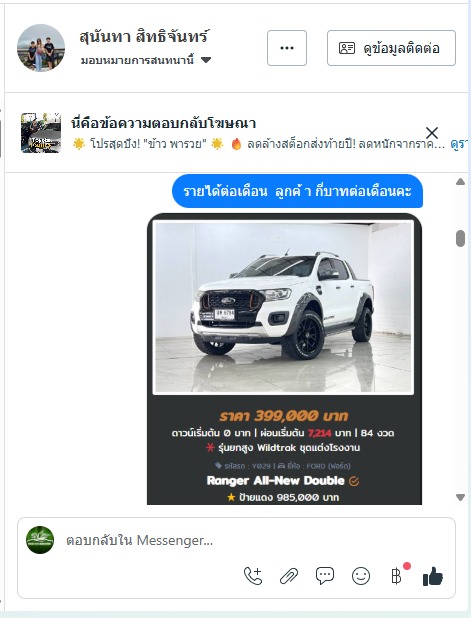Click the scroll down arrow
The image size is (471, 618).
[x=460, y=497]
